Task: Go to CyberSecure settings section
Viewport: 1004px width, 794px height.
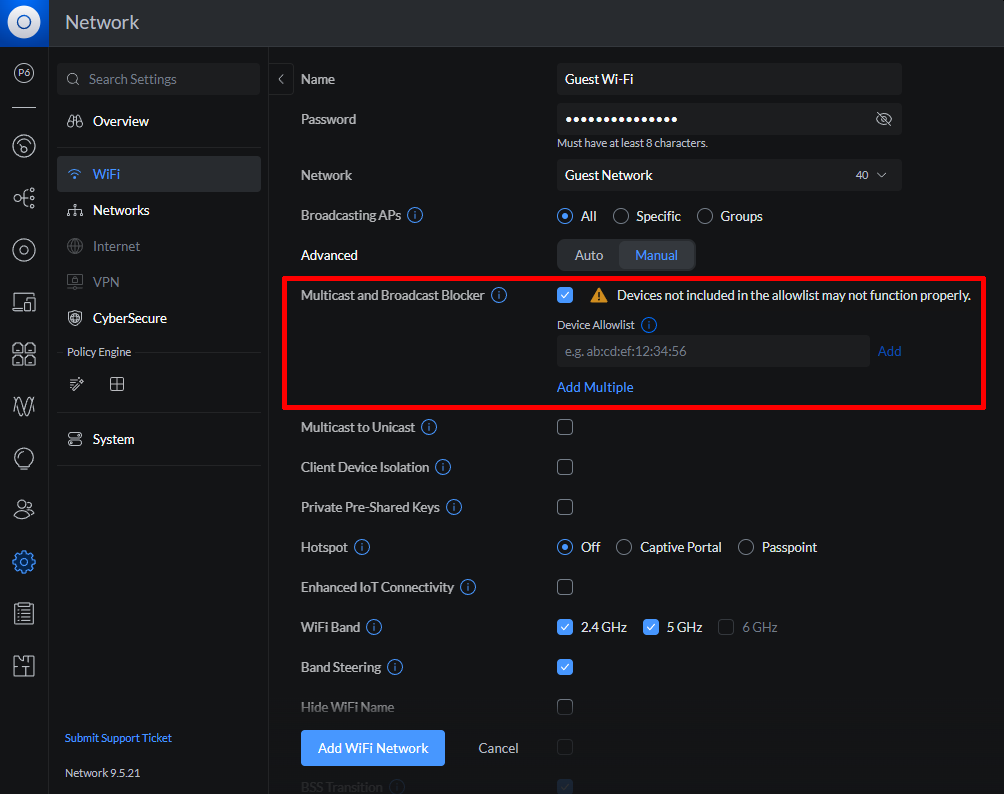Action: (129, 318)
